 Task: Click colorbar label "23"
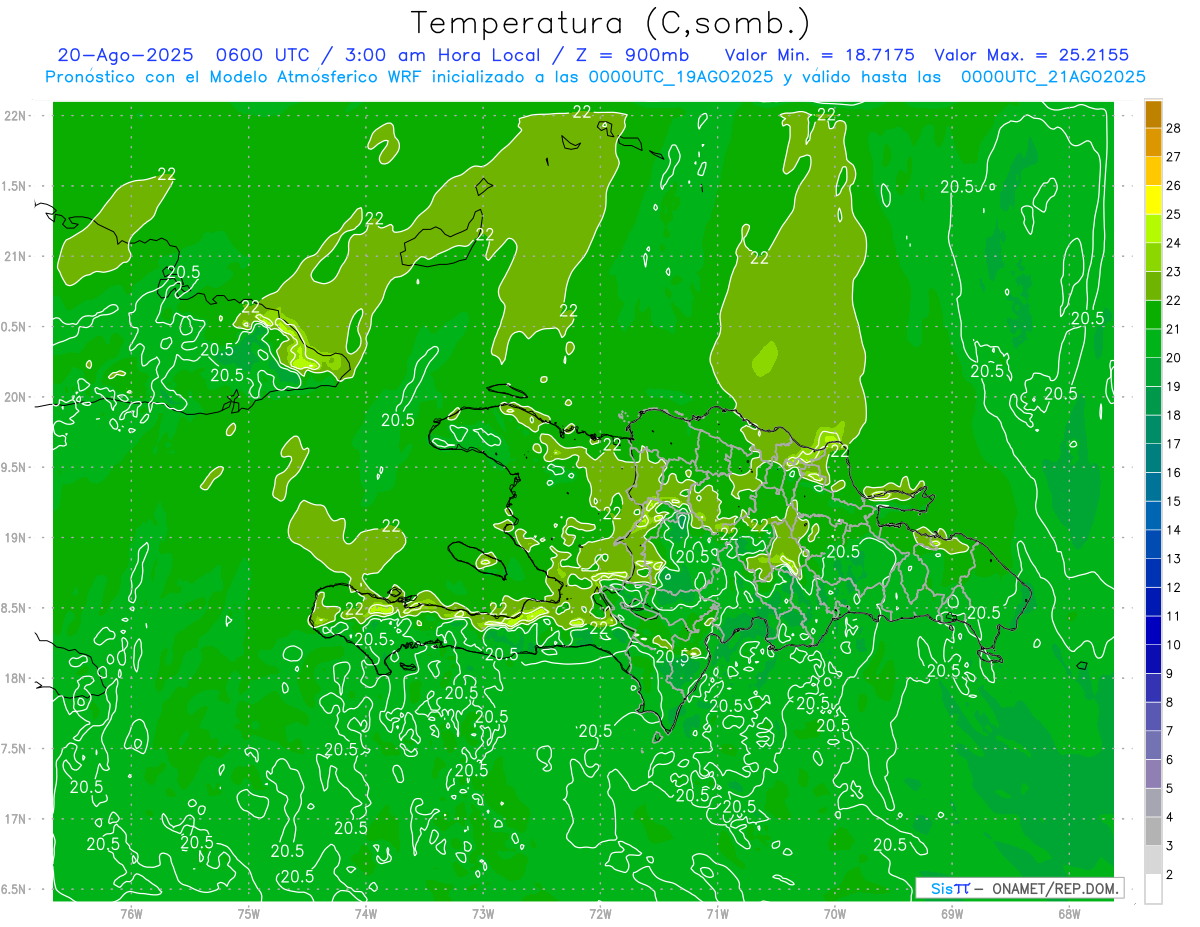pos(1174,272)
